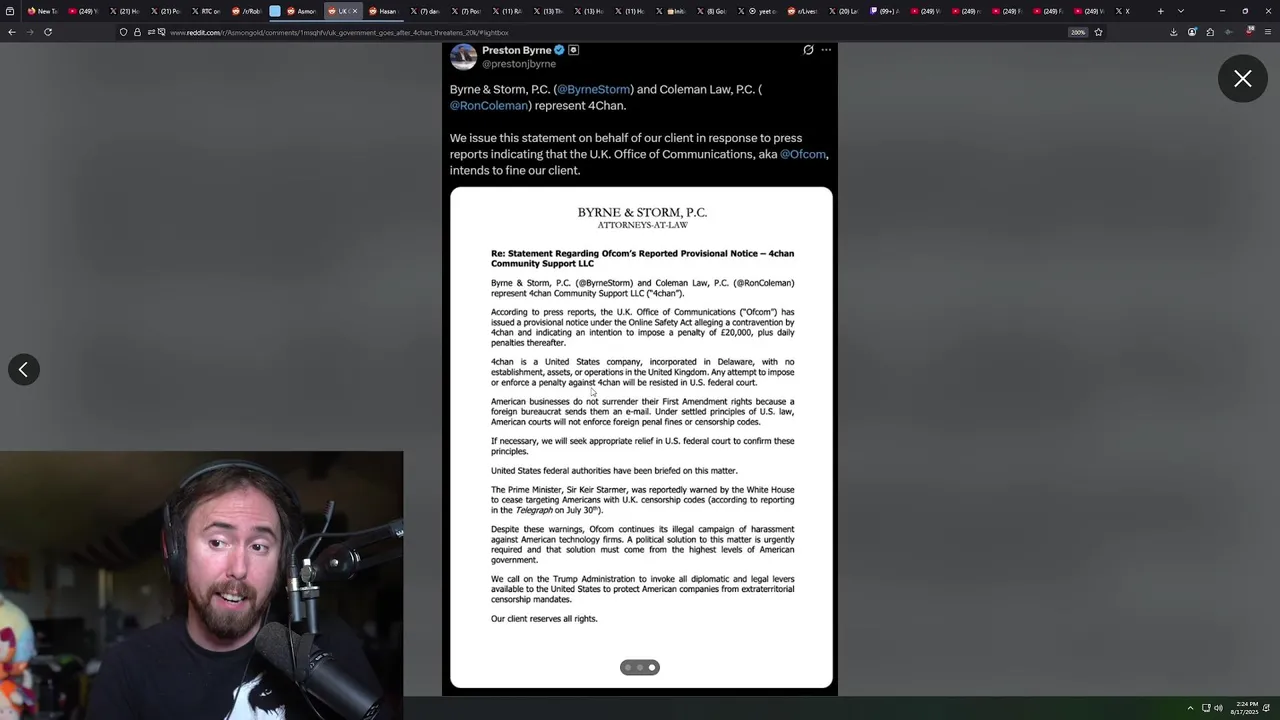Click the affiliate badge next to verified checkmark
The width and height of the screenshot is (1280, 720).
click(x=573, y=50)
